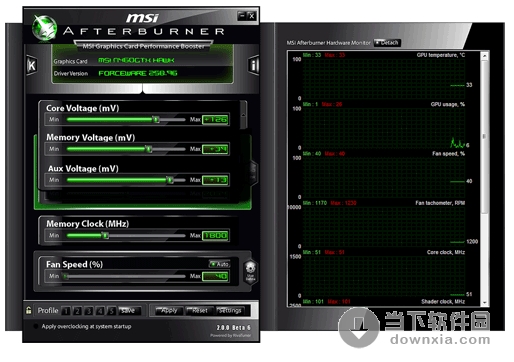Click the Memory Clock value field 1800
The height and width of the screenshot is (362, 514).
pyautogui.click(x=215, y=236)
